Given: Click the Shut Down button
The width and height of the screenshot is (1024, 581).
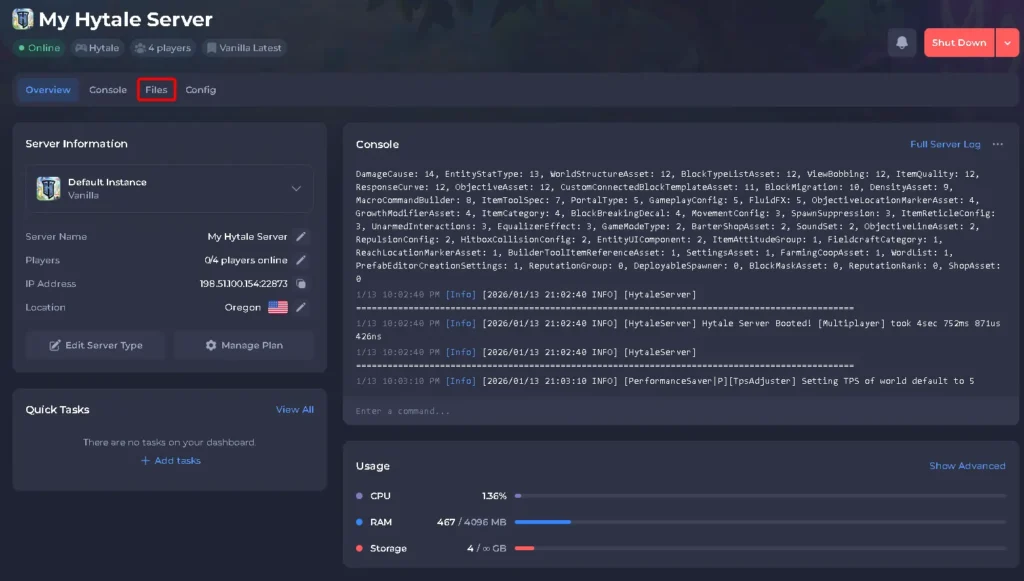Looking at the screenshot, I should 959,42.
